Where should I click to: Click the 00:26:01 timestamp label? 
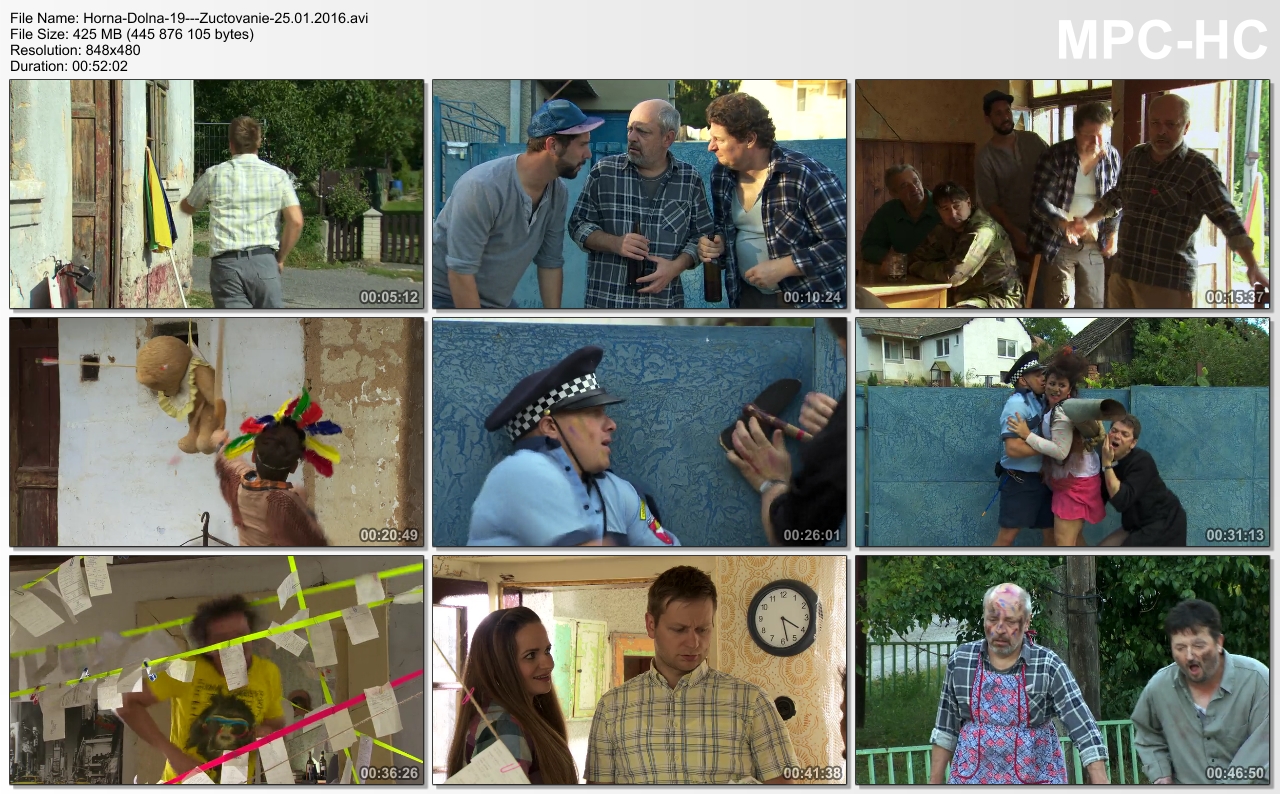coord(812,535)
